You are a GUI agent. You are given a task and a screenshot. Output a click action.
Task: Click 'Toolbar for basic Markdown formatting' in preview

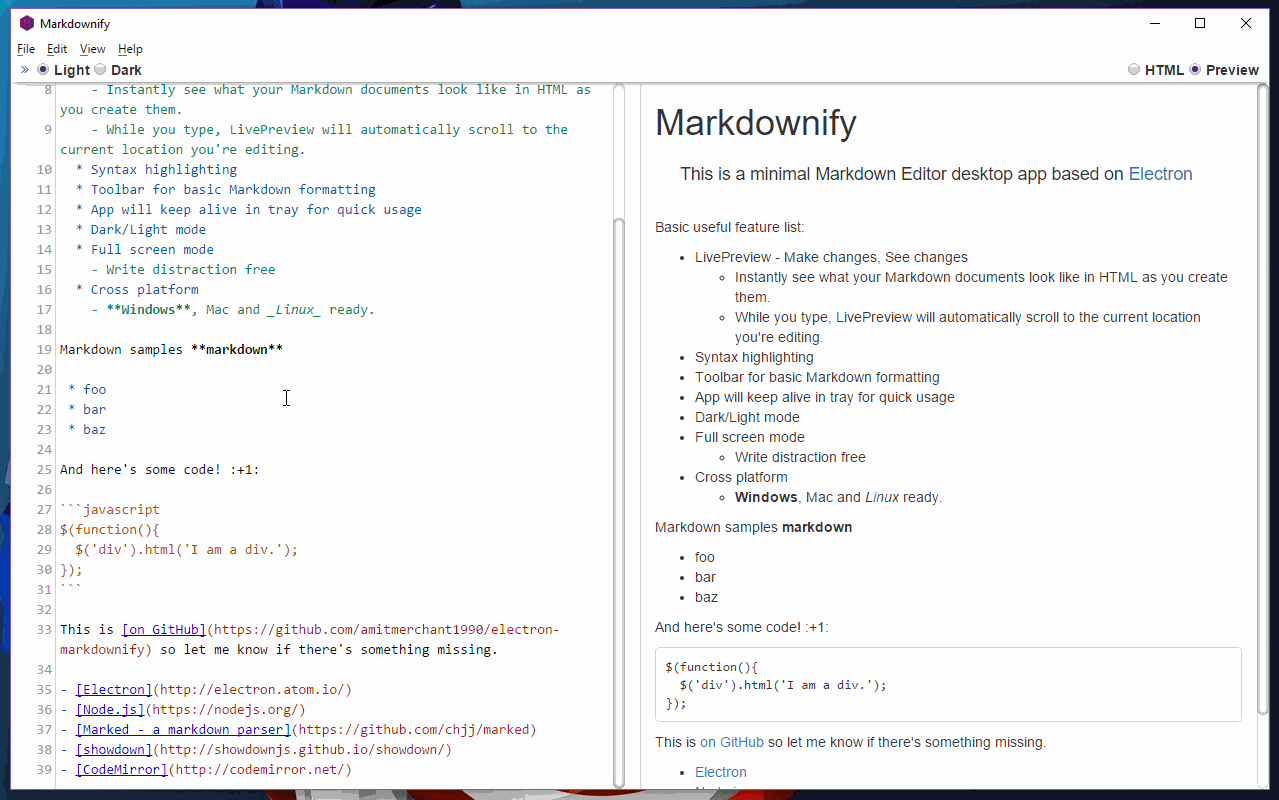click(x=817, y=377)
